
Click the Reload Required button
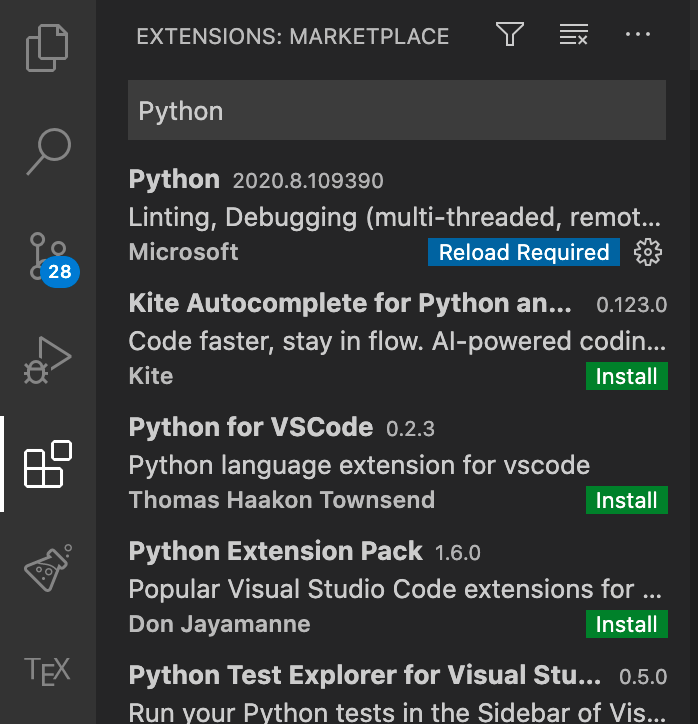tap(524, 252)
